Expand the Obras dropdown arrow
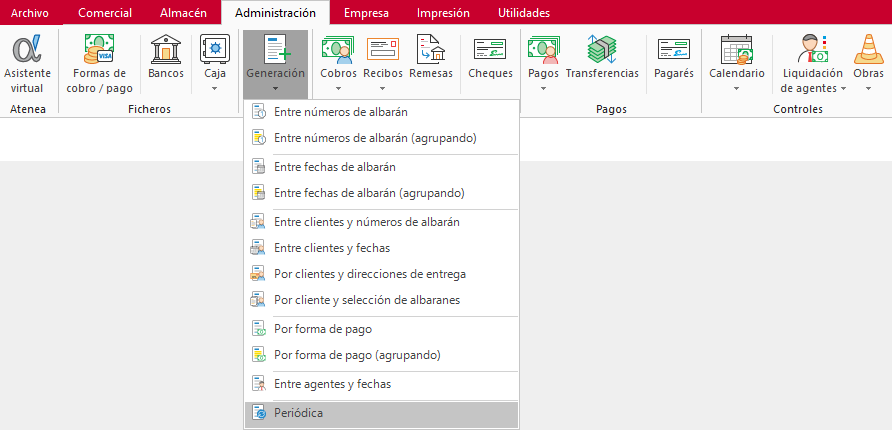The height and width of the screenshot is (430, 892). click(x=869, y=88)
